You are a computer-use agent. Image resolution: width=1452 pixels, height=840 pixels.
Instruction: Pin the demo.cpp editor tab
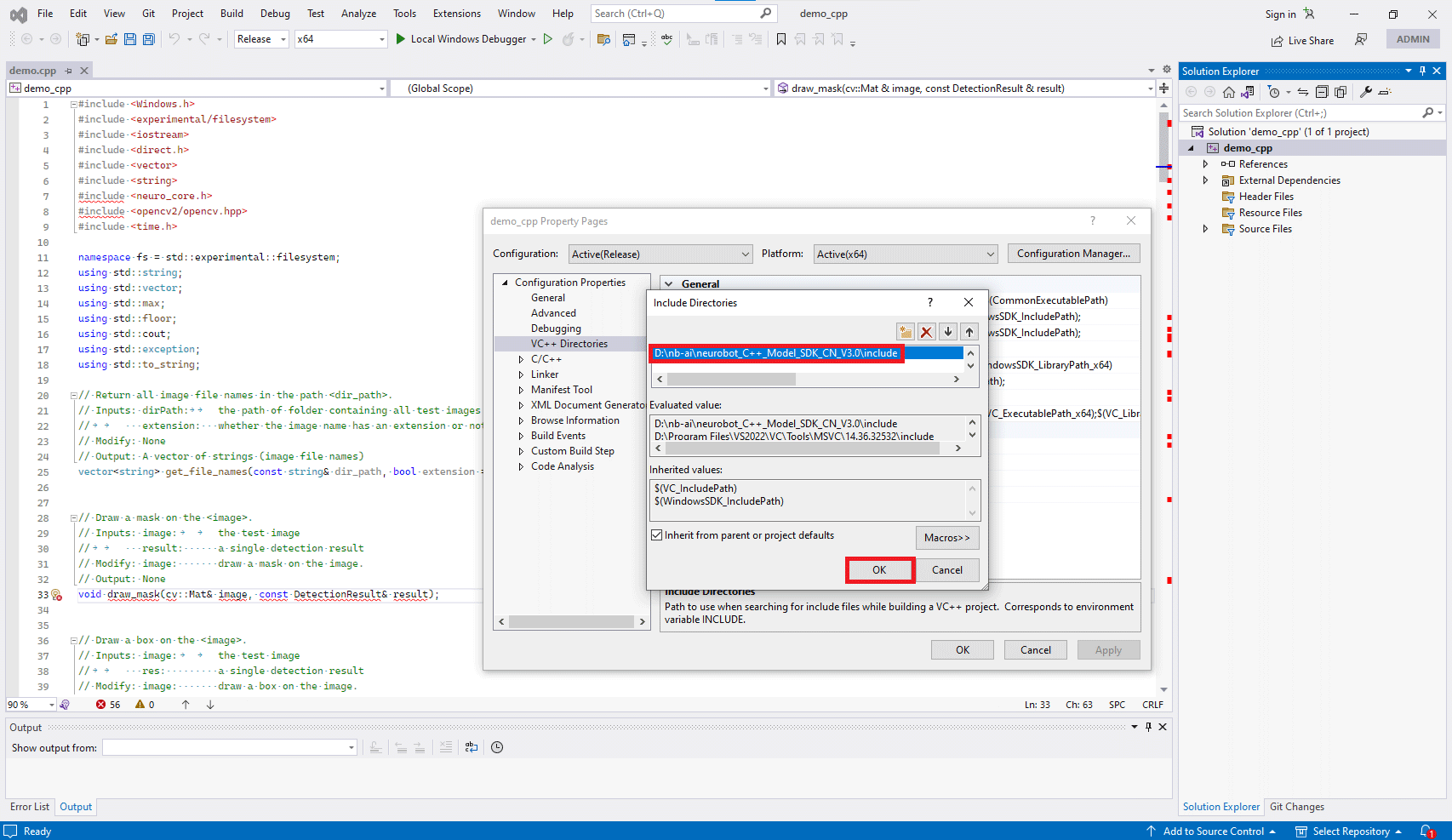point(69,71)
